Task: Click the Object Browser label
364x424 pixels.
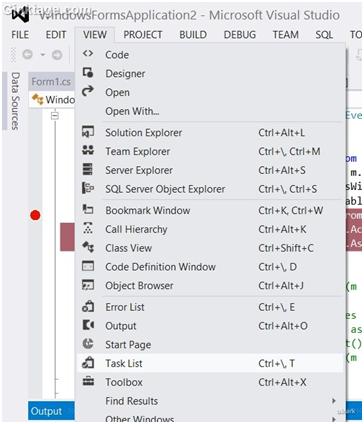Action: 139,286
